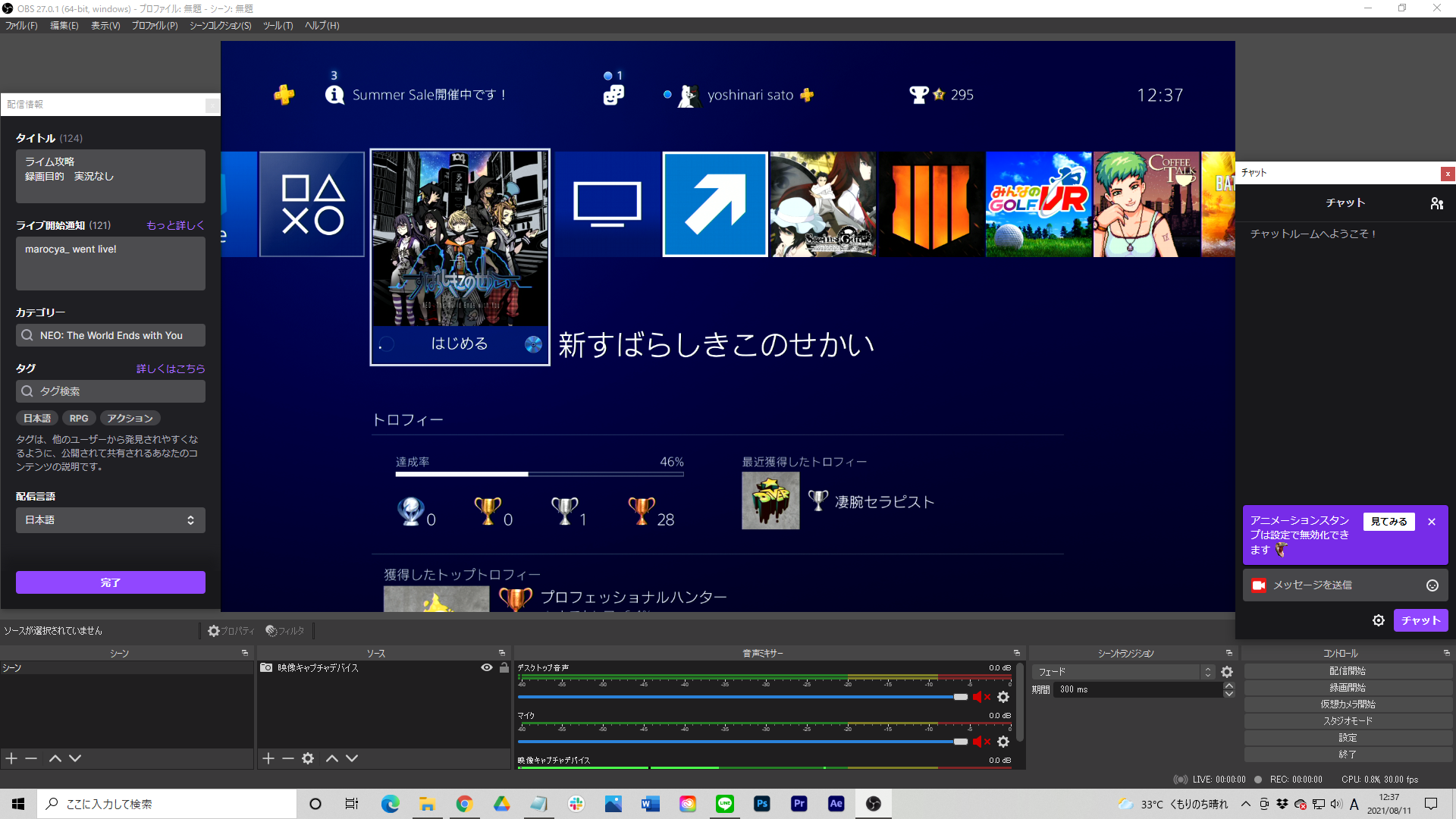The image size is (1456, 819).
Task: Remove the RPG tag chip
Action: pyautogui.click(x=79, y=419)
